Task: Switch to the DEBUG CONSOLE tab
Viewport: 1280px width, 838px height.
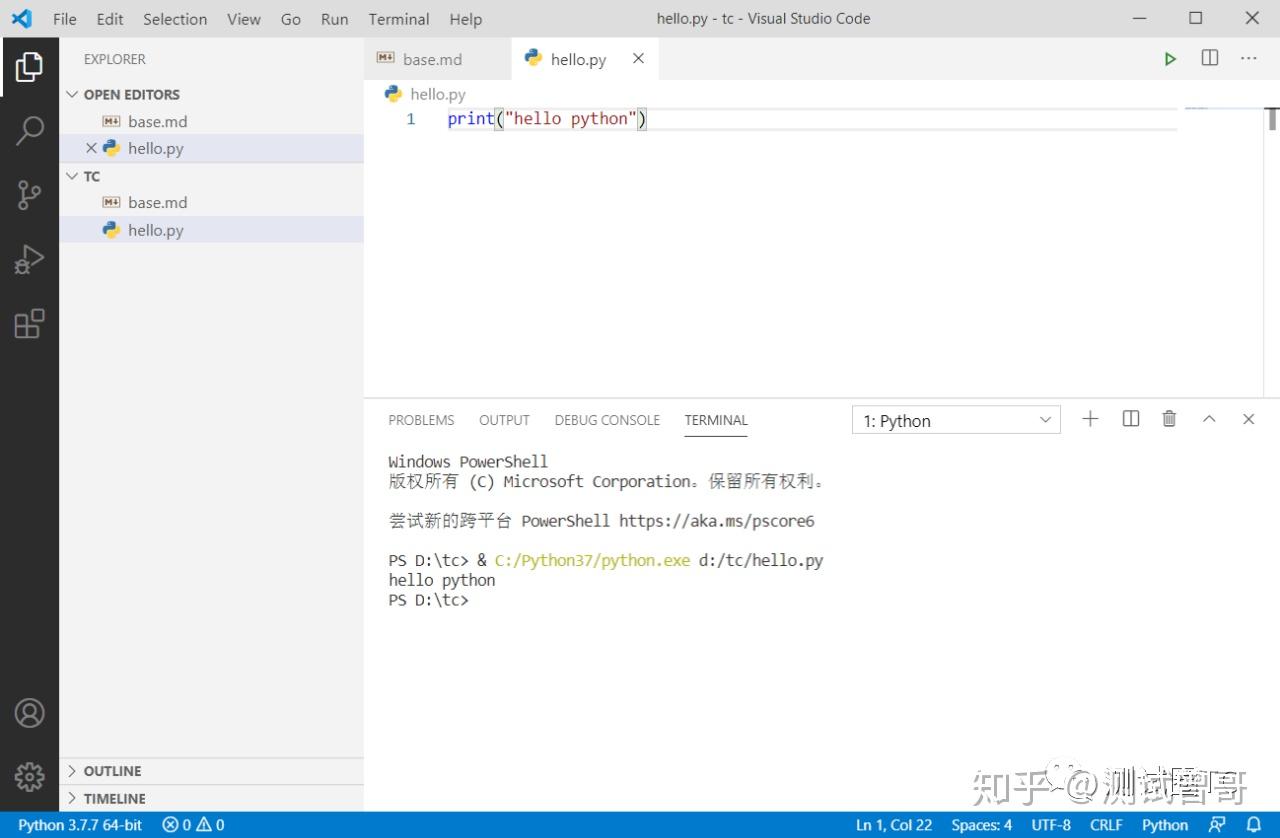Action: [x=607, y=420]
